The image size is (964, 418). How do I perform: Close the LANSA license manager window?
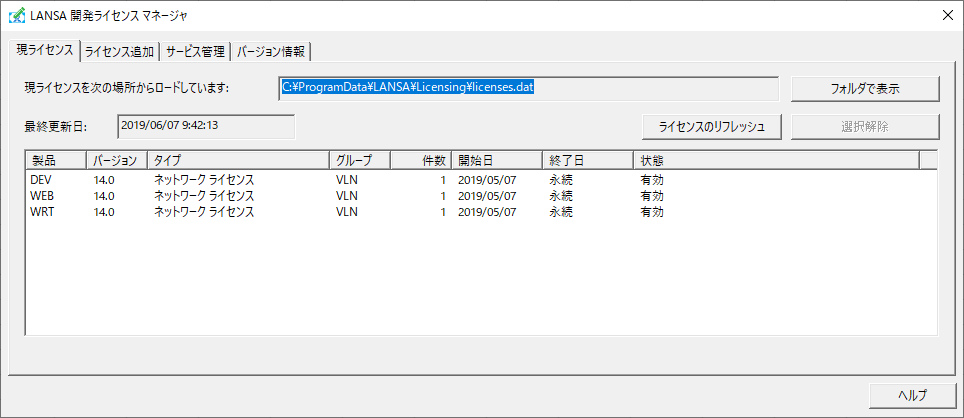(x=946, y=15)
